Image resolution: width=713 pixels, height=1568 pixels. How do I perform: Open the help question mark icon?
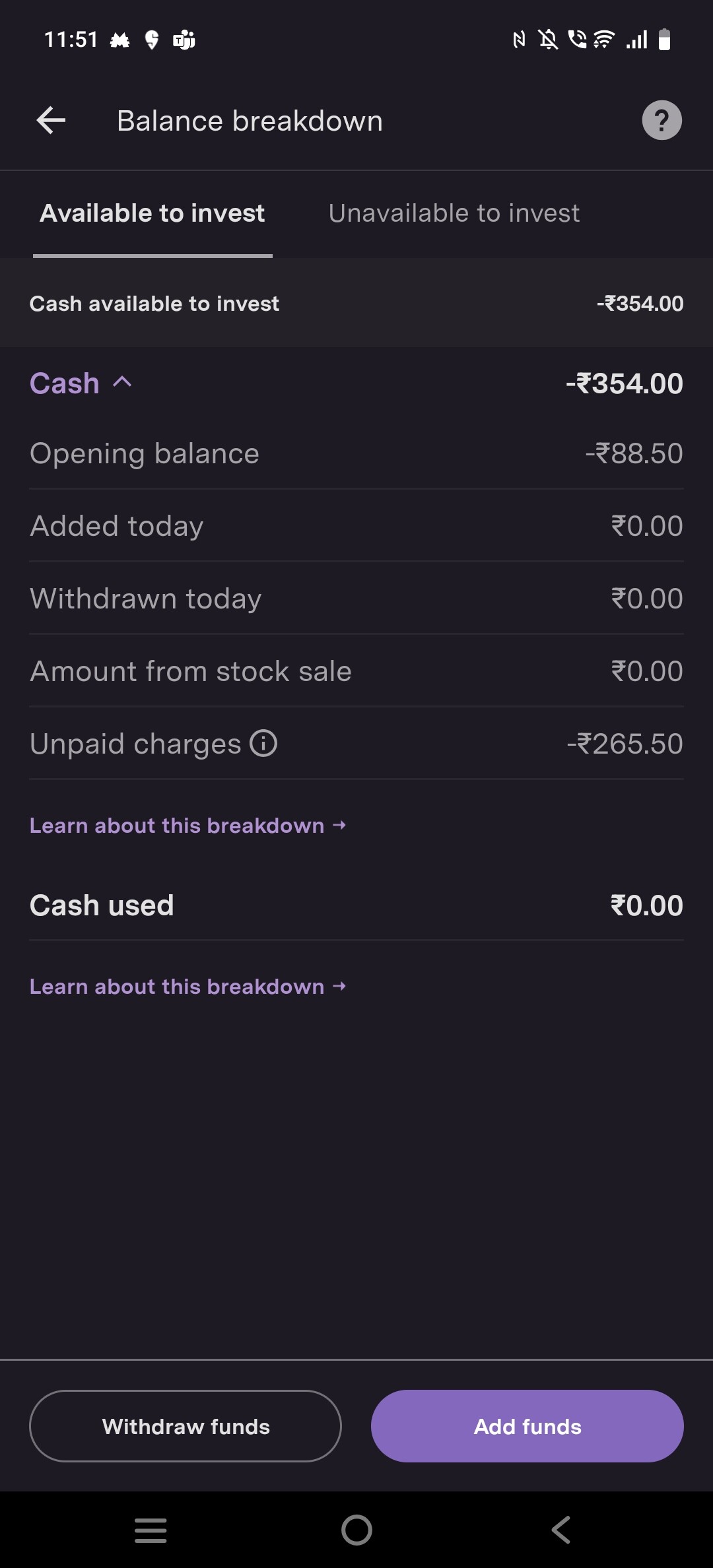pyautogui.click(x=662, y=120)
